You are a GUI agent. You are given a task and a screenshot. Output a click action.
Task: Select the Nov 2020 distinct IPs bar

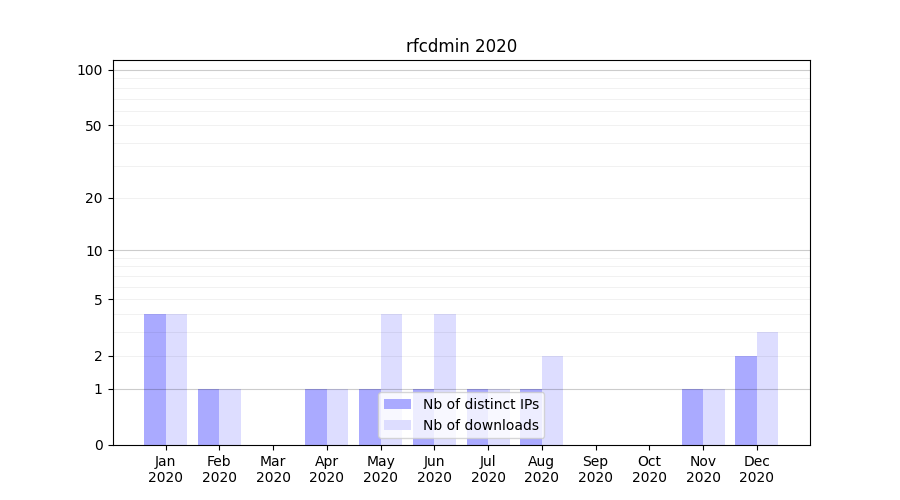[692, 417]
